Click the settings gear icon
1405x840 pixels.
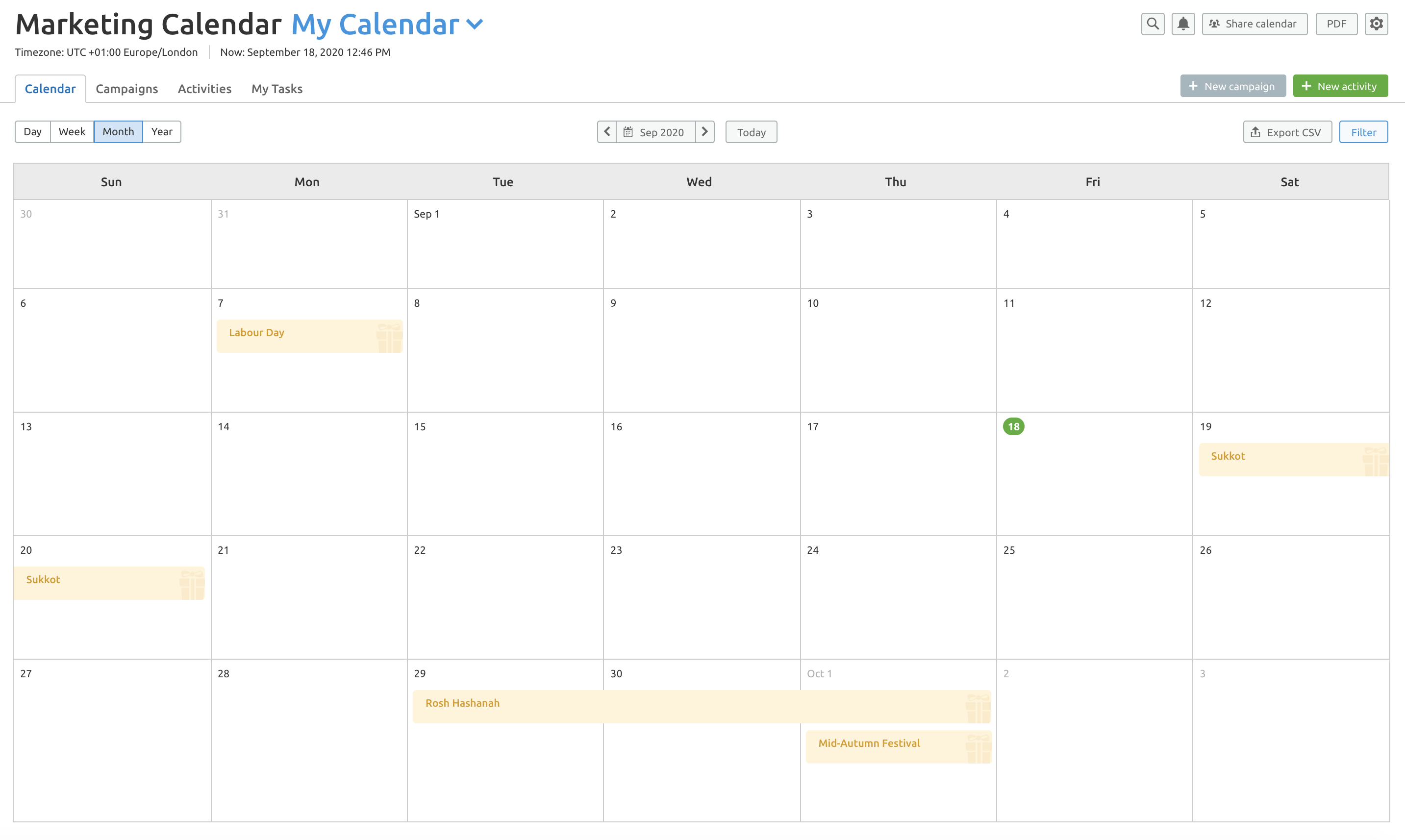coord(1377,23)
